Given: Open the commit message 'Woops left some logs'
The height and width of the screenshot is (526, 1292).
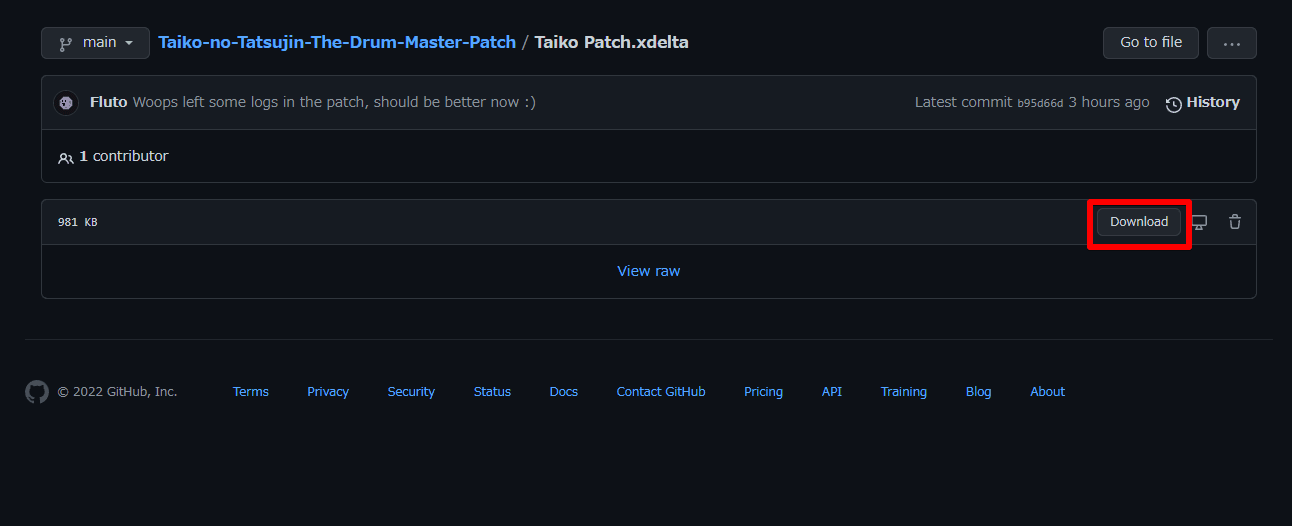Looking at the screenshot, I should (x=334, y=102).
